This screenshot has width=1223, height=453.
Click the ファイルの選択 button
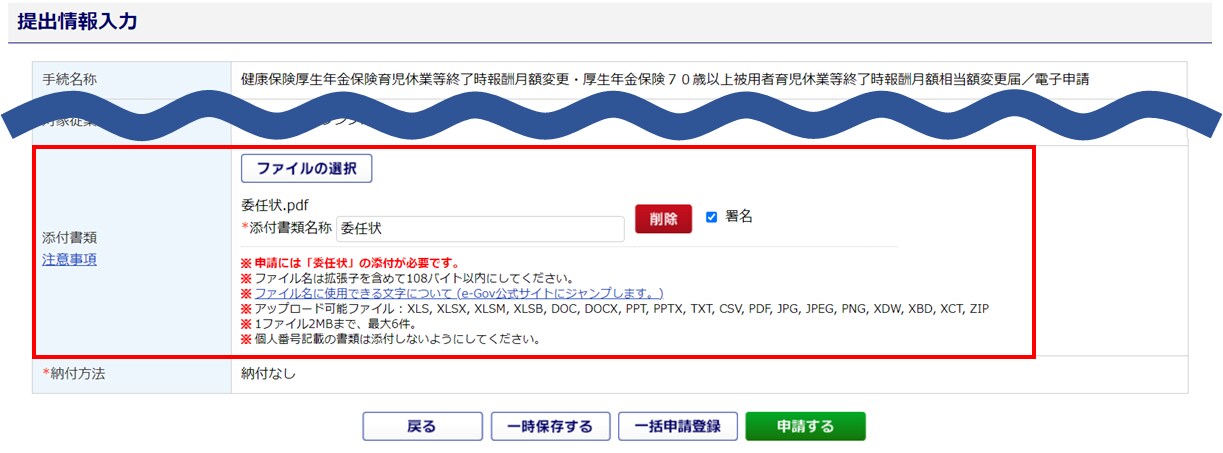(x=306, y=168)
